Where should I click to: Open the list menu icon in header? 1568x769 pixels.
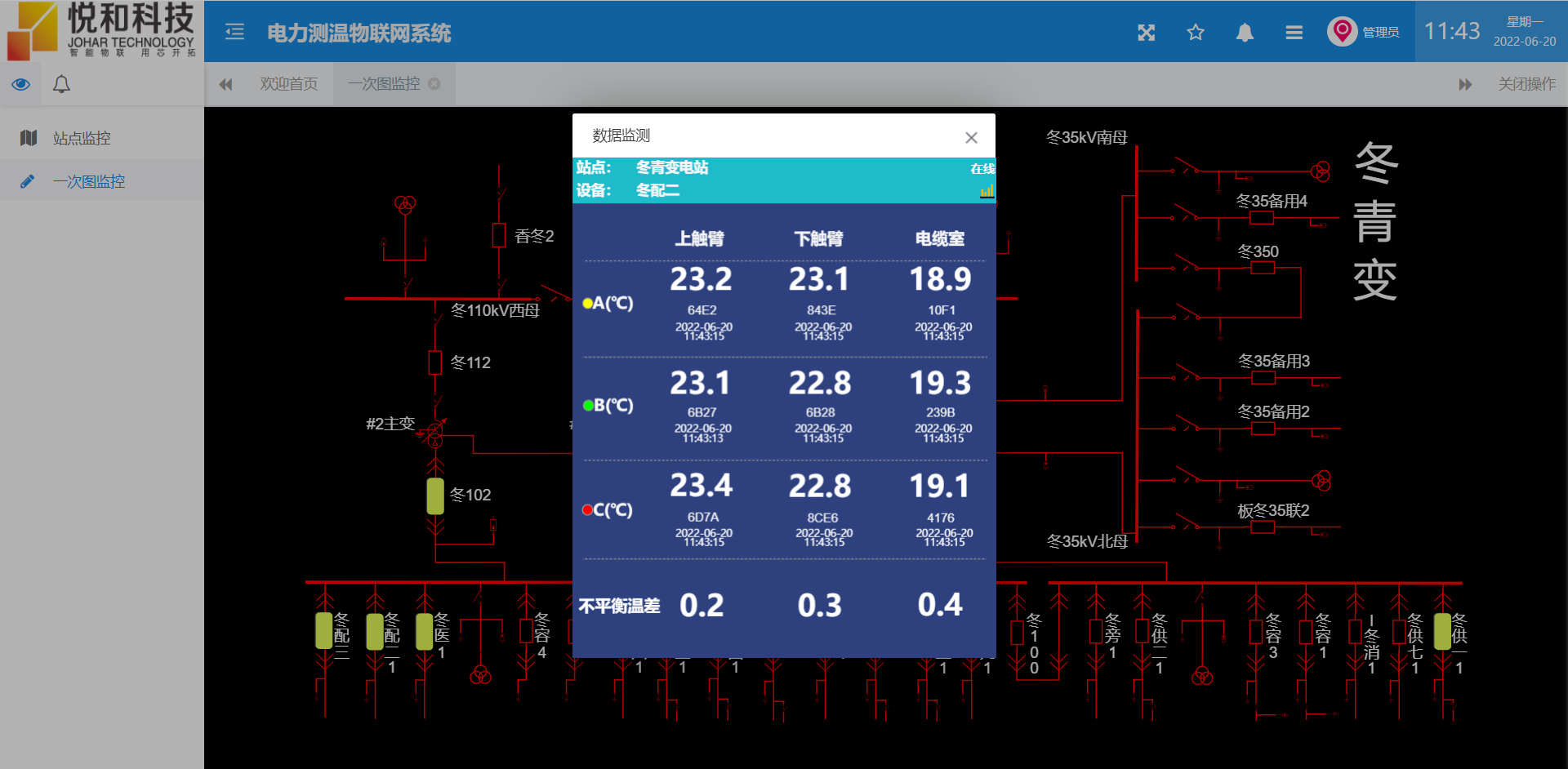pos(1294,33)
